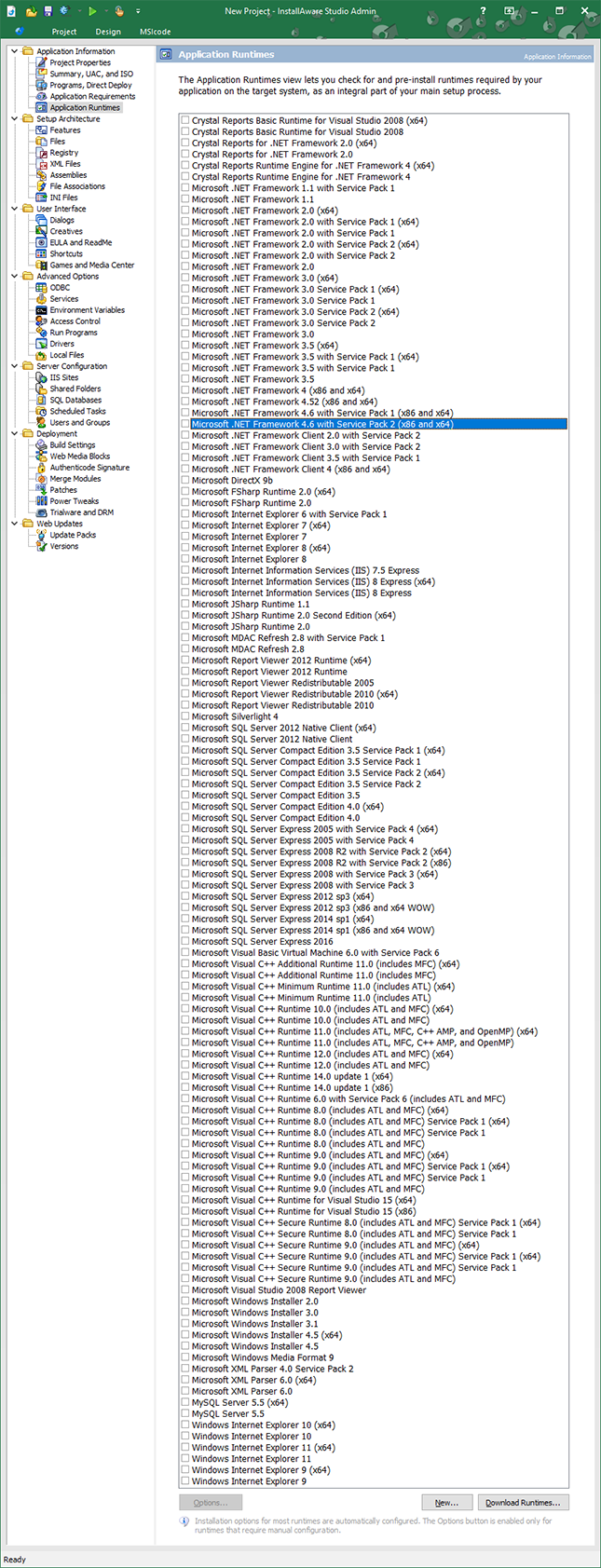Image resolution: width=601 pixels, height=1568 pixels.
Task: Check Crystal Reports Basic Runtime for Visual Studio 2008 (x64)
Action: click(x=185, y=121)
